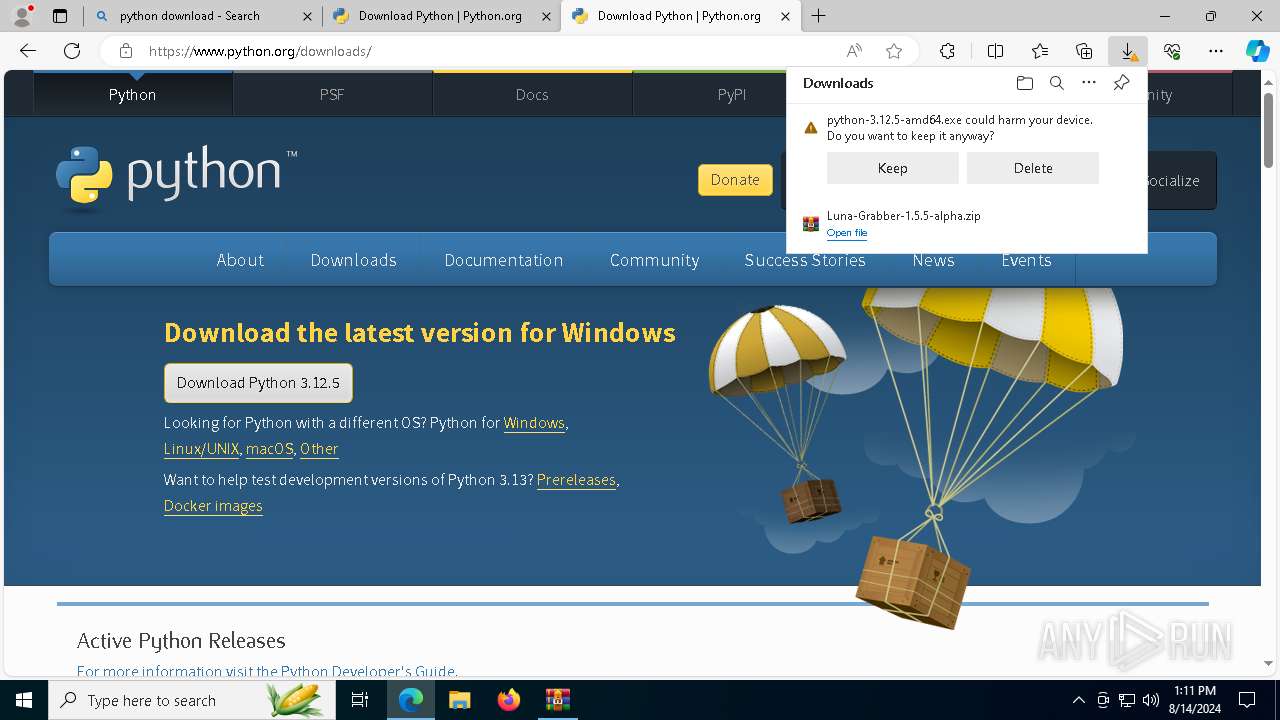Refresh the python.org page
1280x720 pixels.
[72, 51]
